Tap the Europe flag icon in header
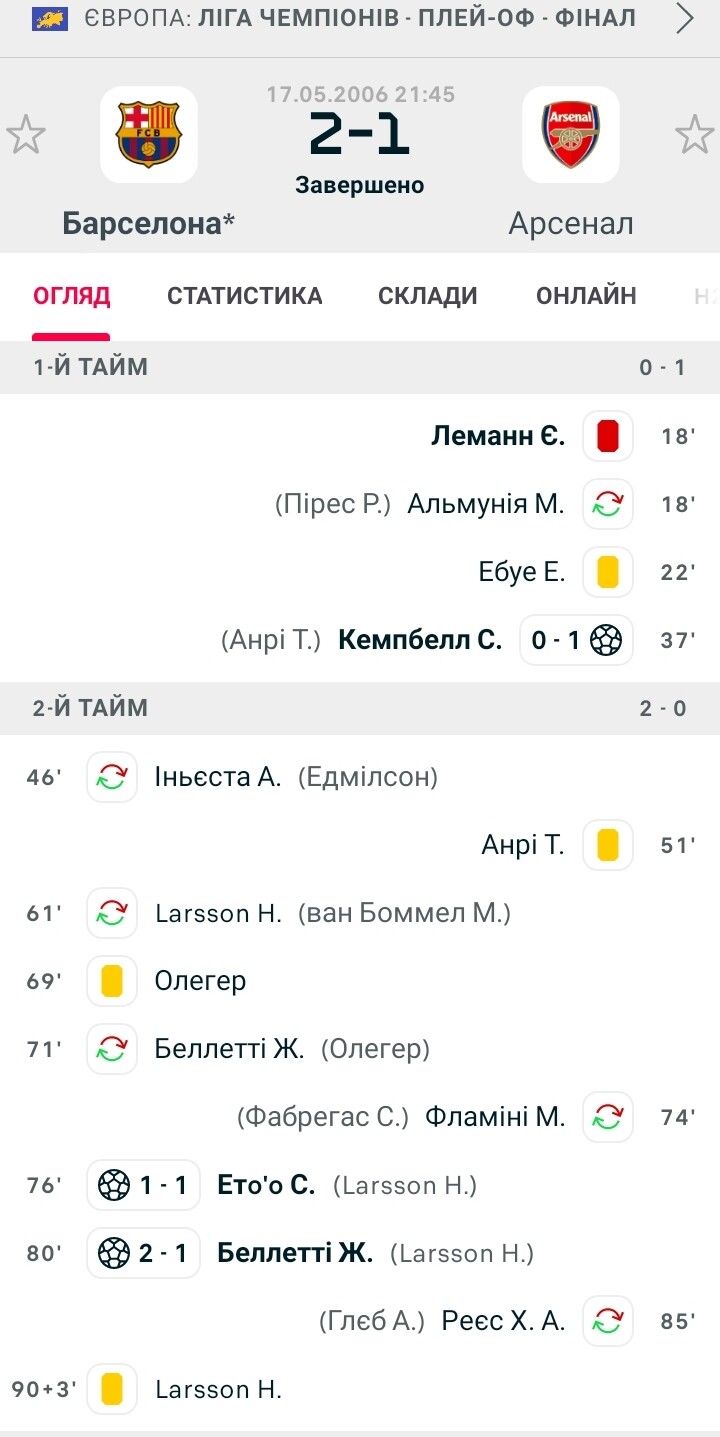 (51, 18)
